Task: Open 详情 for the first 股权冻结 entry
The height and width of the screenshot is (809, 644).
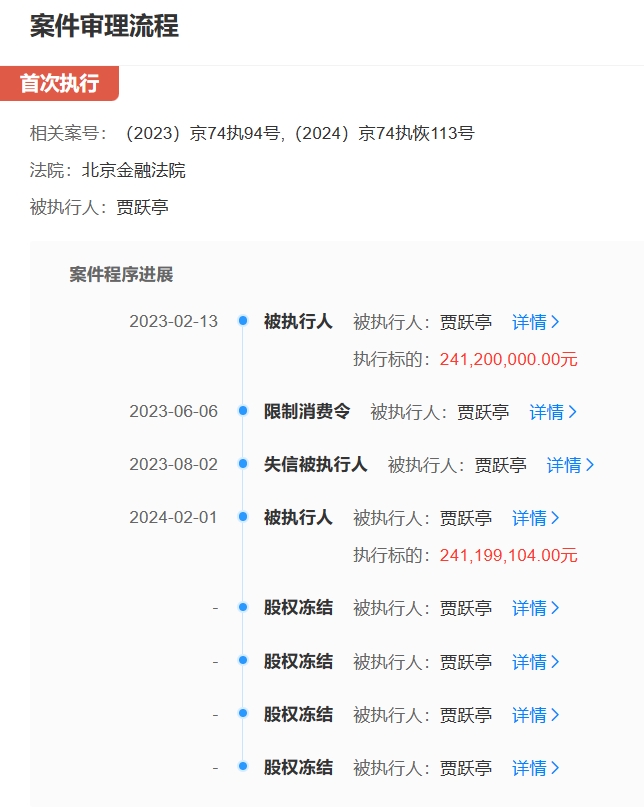Action: click(536, 608)
